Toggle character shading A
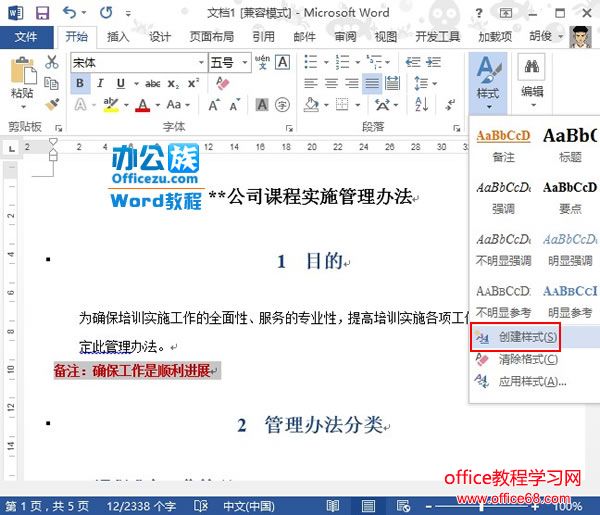 click(x=262, y=104)
